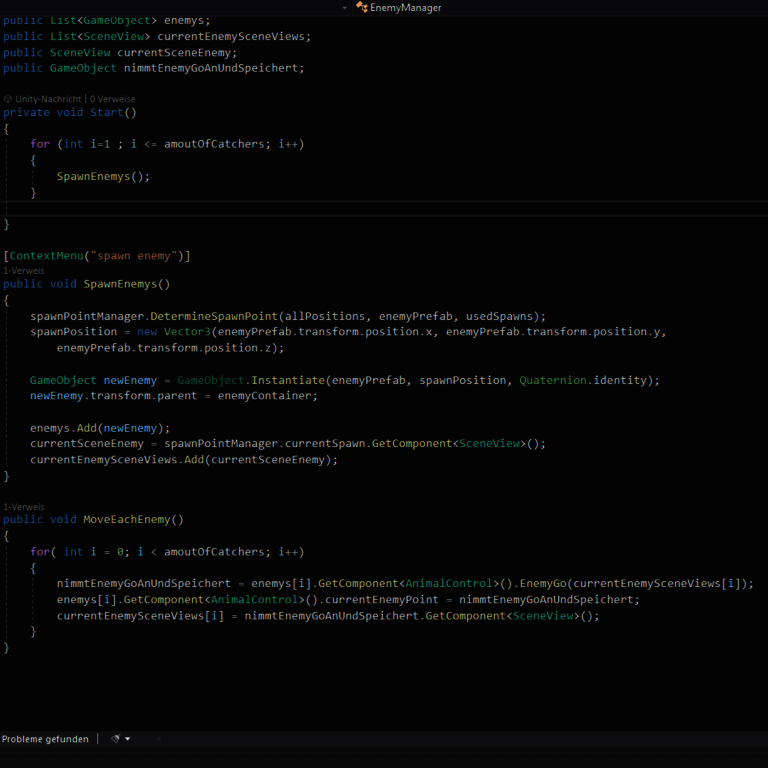Click the 'EnemyGo' method call
The image size is (768, 768).
click(543, 583)
